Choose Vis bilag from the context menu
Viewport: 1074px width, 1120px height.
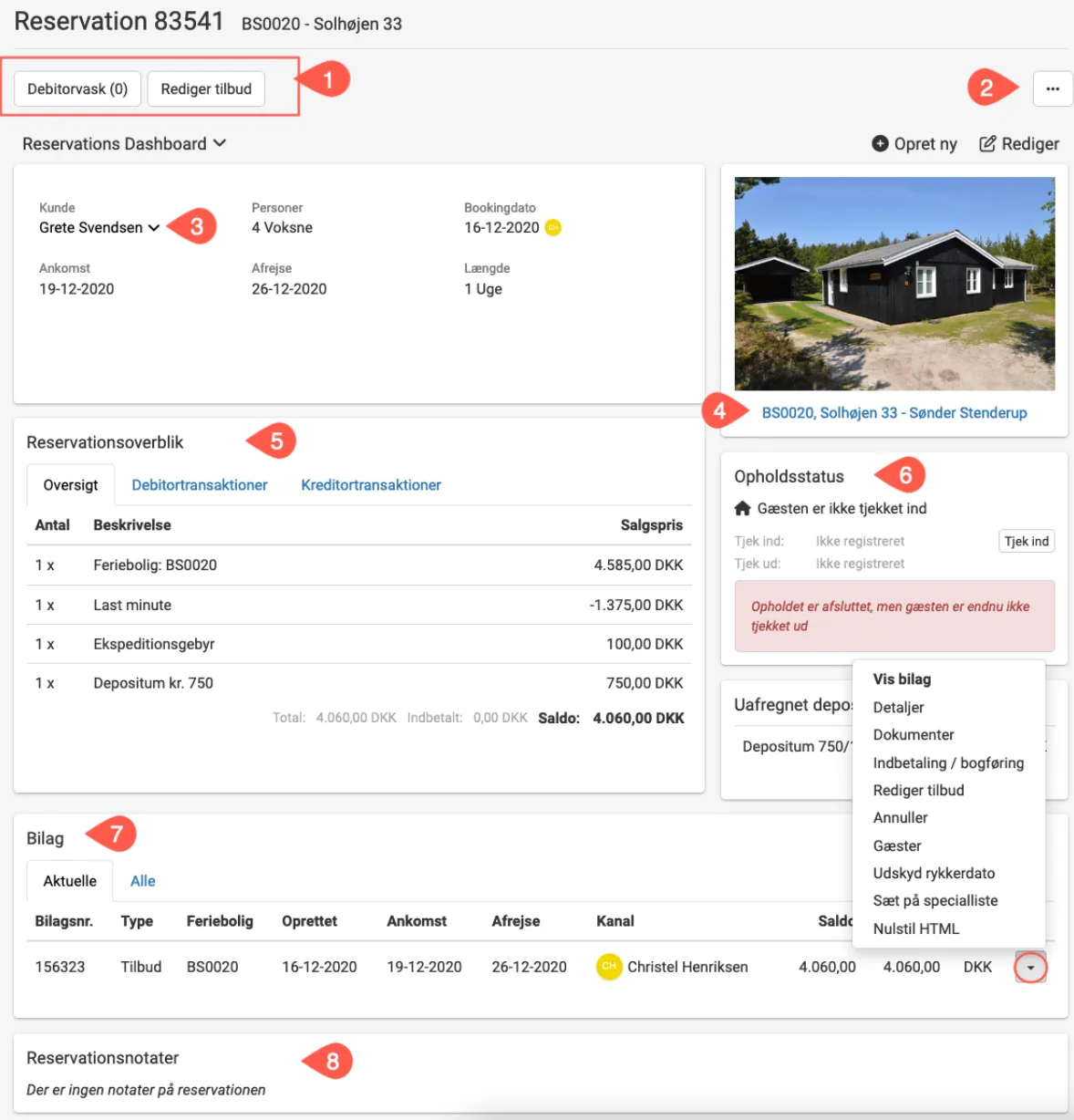(x=902, y=679)
